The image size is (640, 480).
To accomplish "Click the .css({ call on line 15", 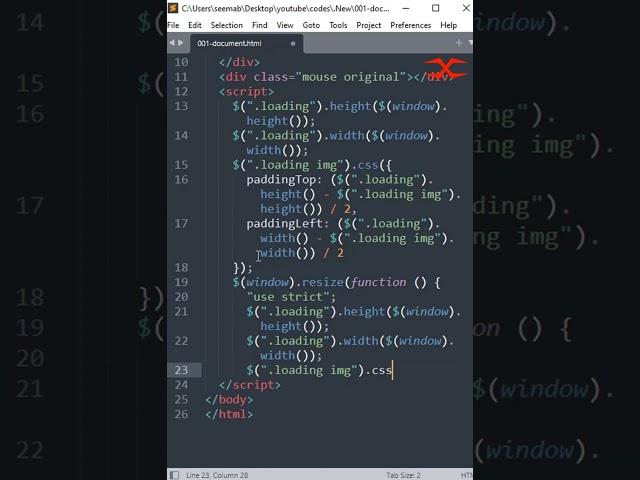I will [371, 165].
